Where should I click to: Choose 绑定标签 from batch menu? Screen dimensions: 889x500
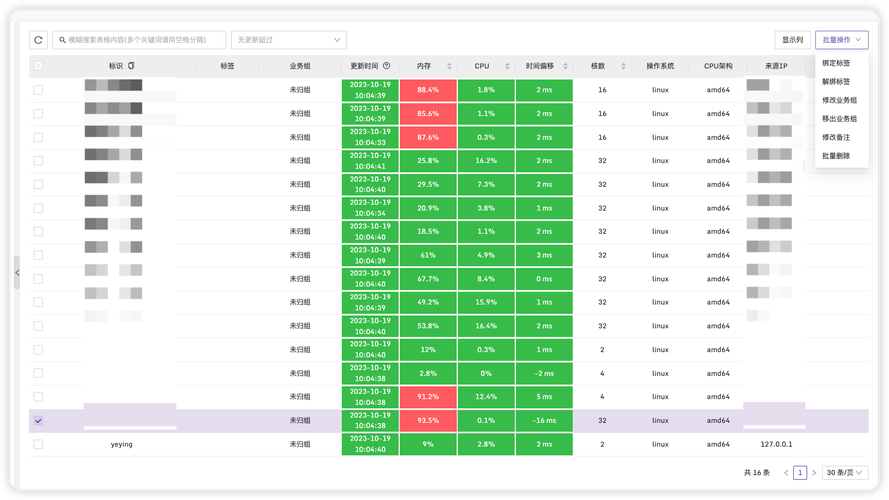(x=836, y=63)
